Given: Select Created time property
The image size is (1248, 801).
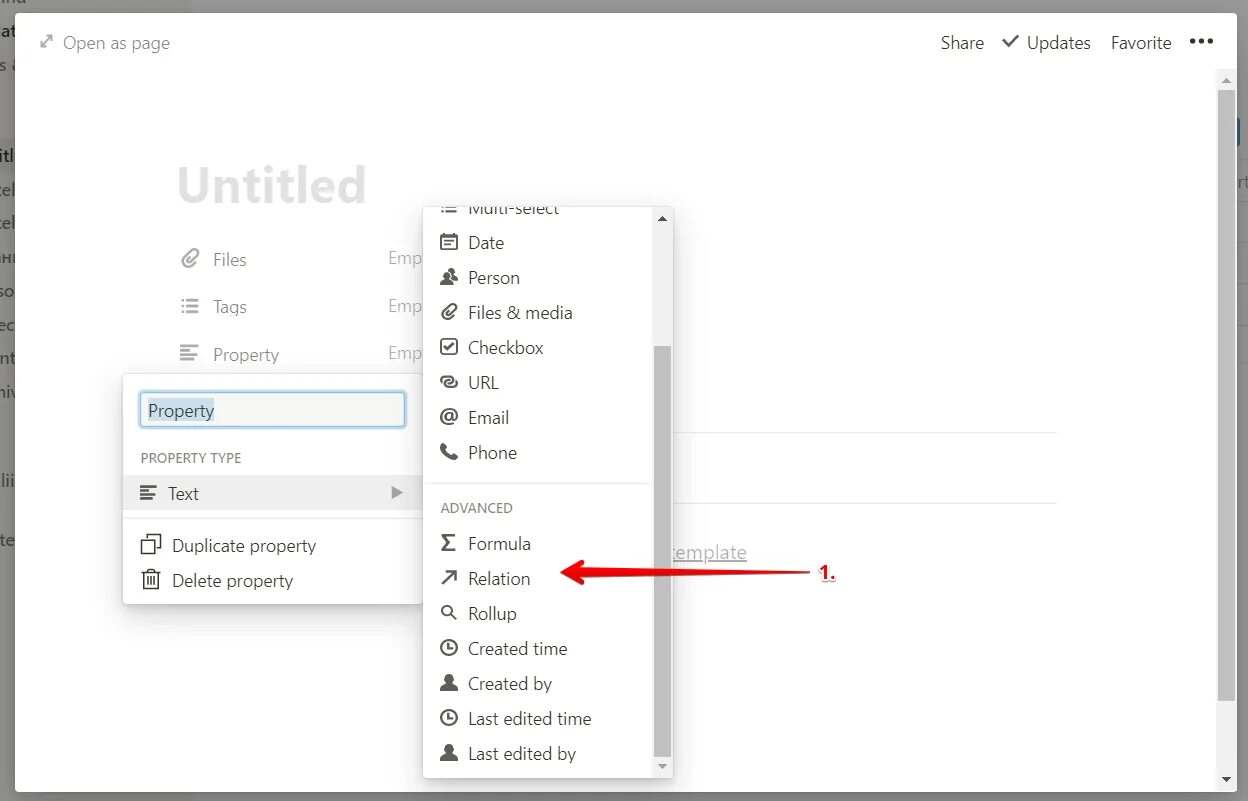Looking at the screenshot, I should coord(539,648).
